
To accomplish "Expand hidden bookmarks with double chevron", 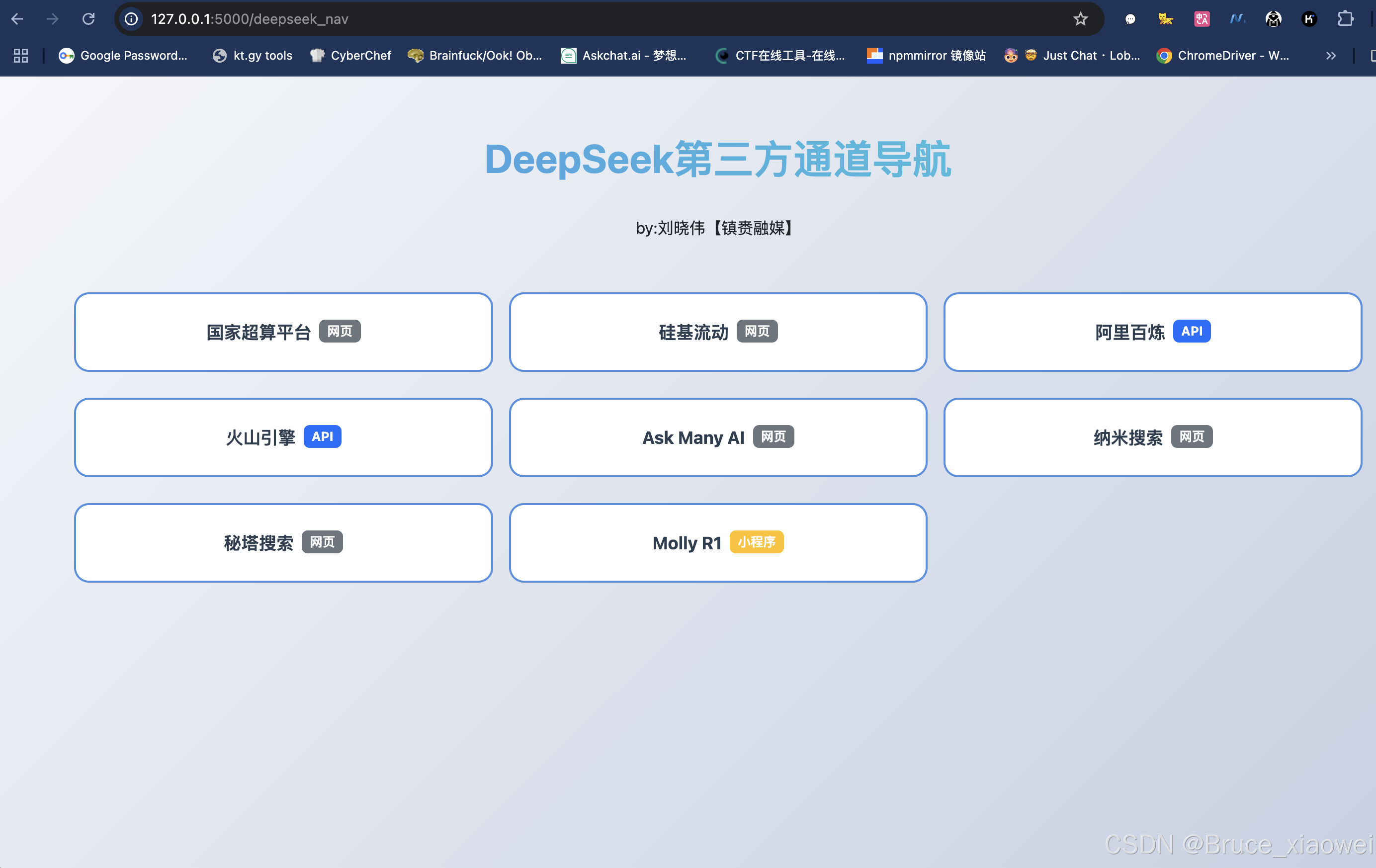I will coord(1331,55).
